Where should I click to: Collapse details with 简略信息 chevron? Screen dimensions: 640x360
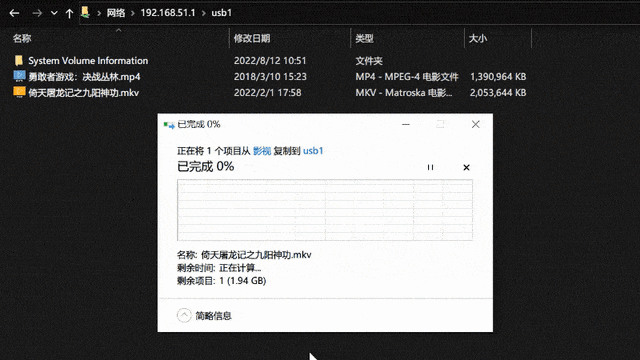point(184,315)
